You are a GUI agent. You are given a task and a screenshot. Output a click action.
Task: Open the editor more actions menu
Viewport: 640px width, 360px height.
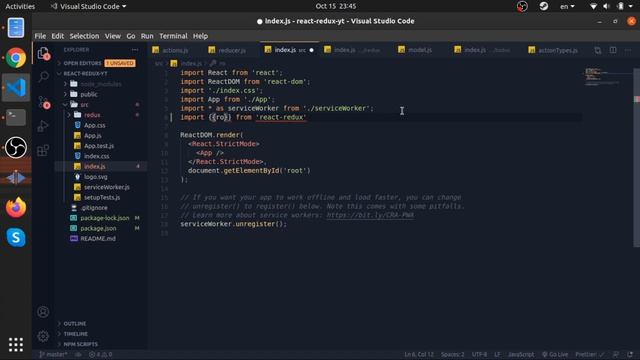click(628, 50)
